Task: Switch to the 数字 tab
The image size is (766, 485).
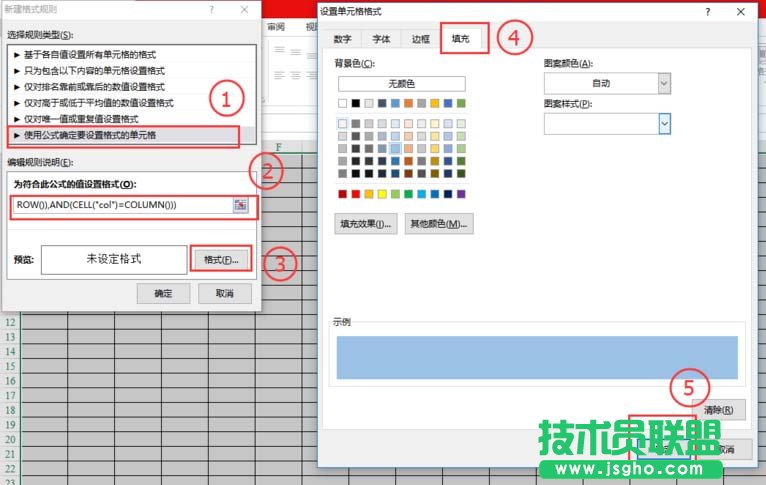Action: (x=342, y=39)
